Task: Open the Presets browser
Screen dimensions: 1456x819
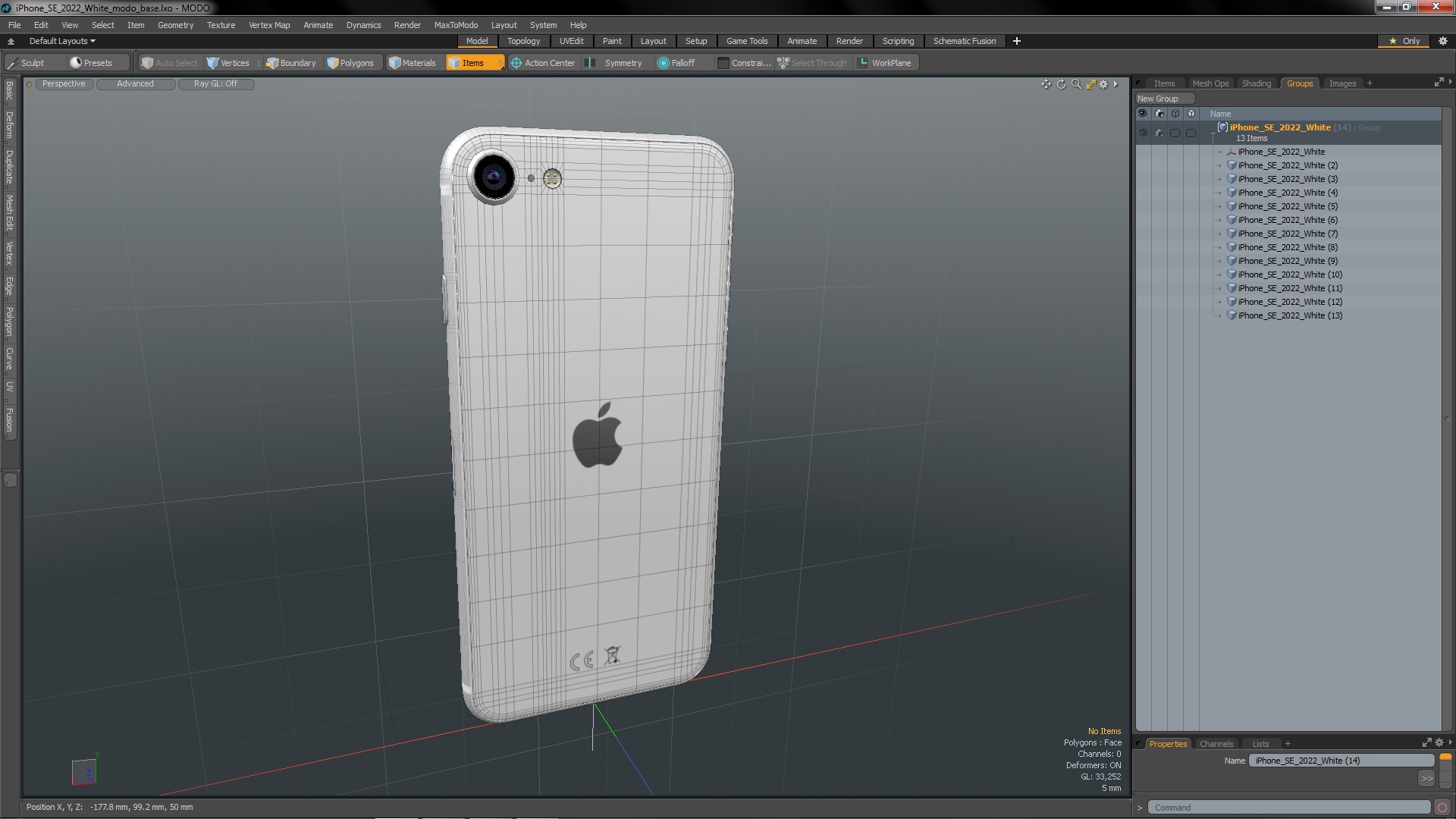Action: (91, 63)
